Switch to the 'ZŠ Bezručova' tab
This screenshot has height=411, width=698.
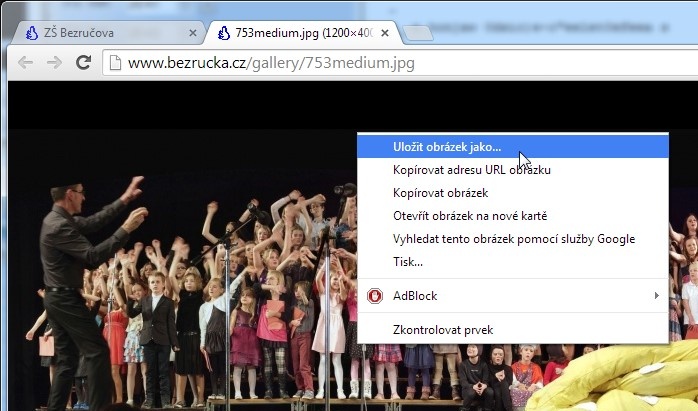coord(107,33)
